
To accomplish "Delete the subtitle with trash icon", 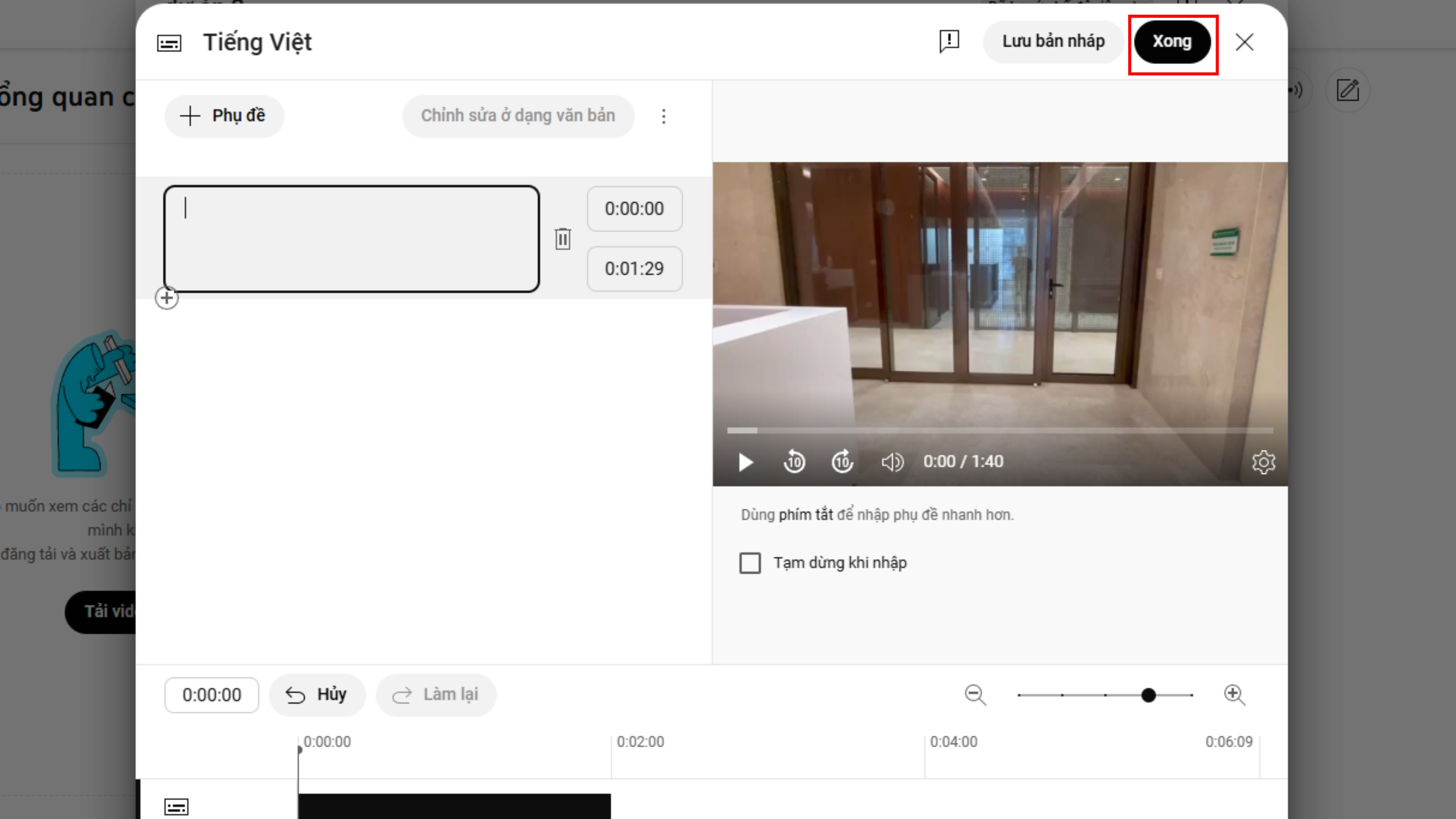I will [562, 239].
